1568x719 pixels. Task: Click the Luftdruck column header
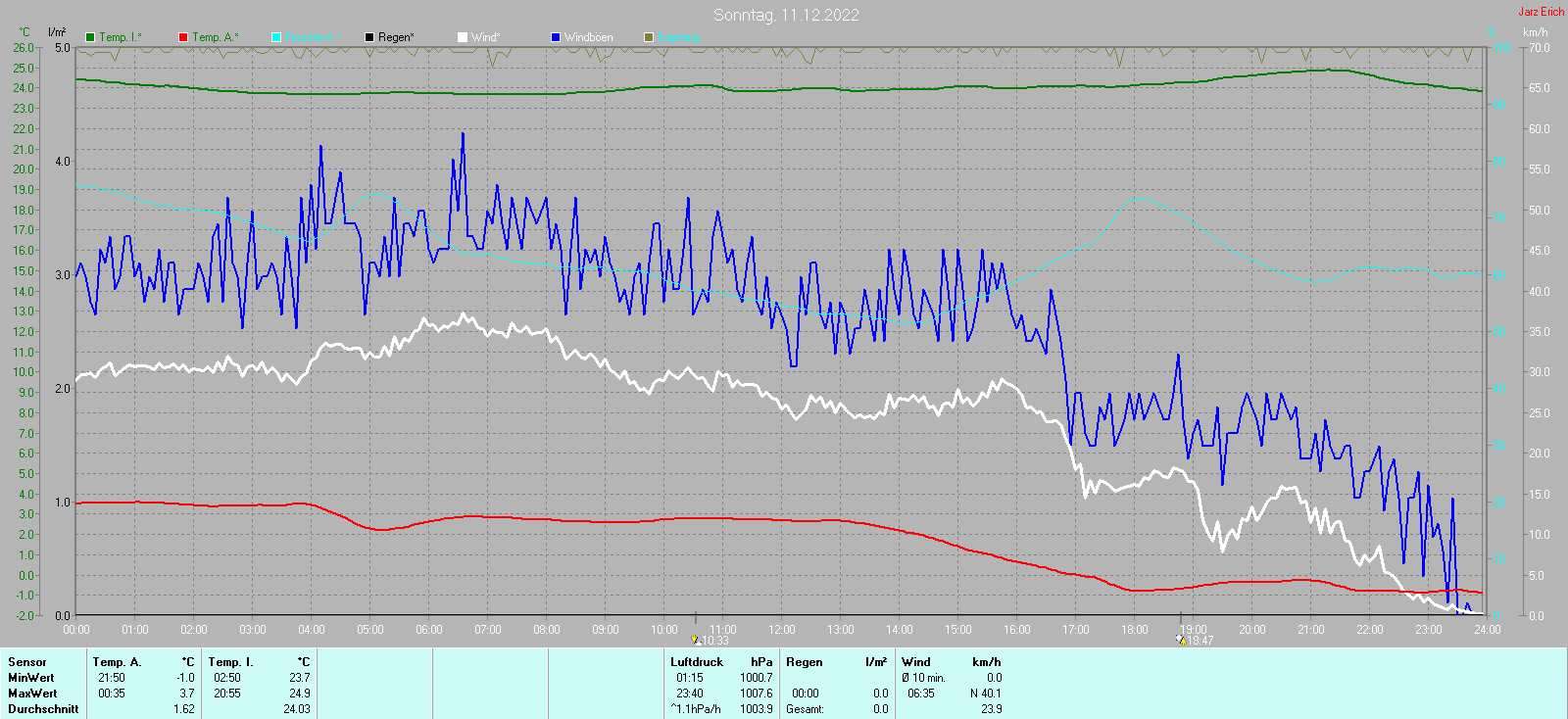(x=697, y=662)
